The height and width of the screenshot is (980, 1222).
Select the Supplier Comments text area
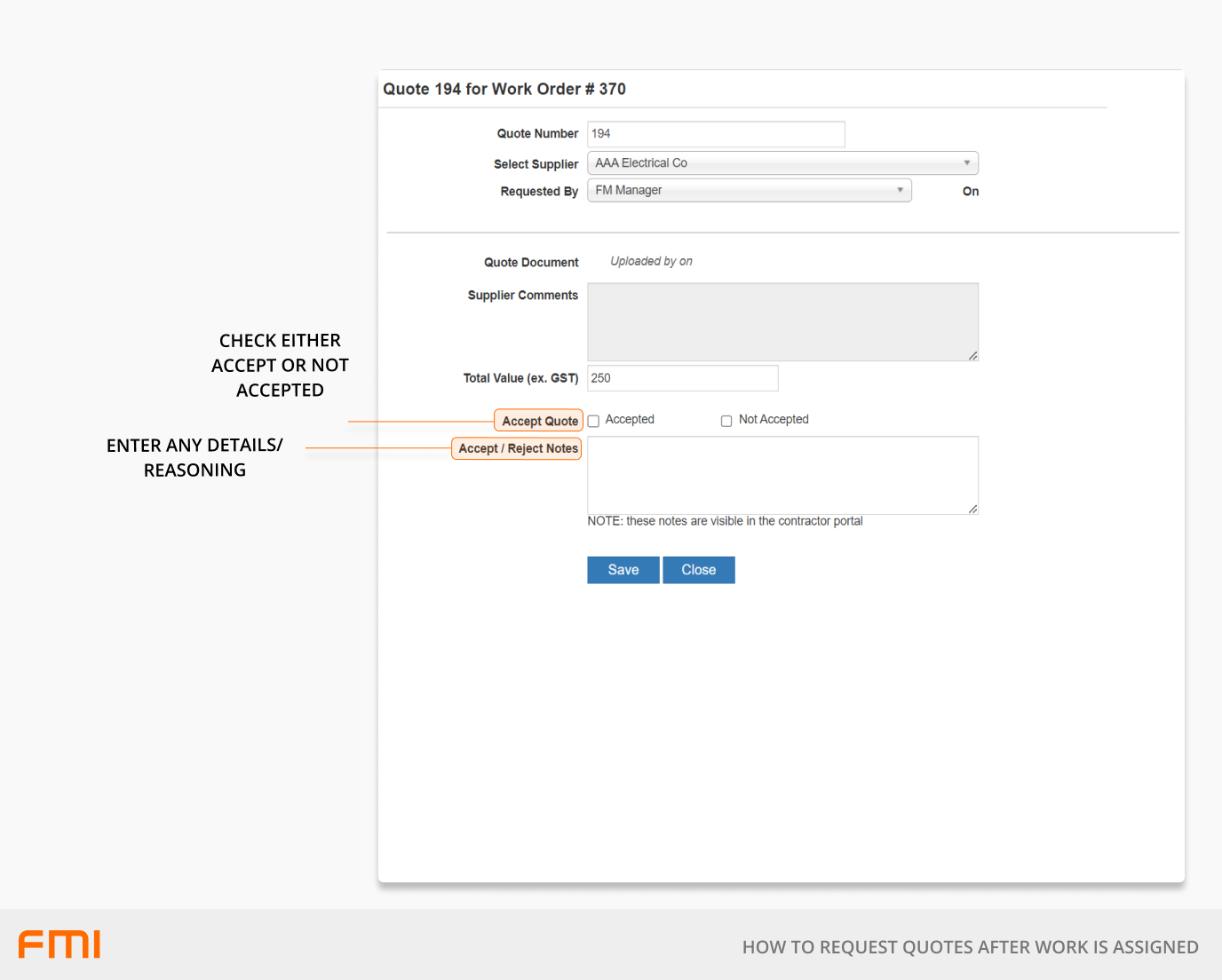(782, 321)
